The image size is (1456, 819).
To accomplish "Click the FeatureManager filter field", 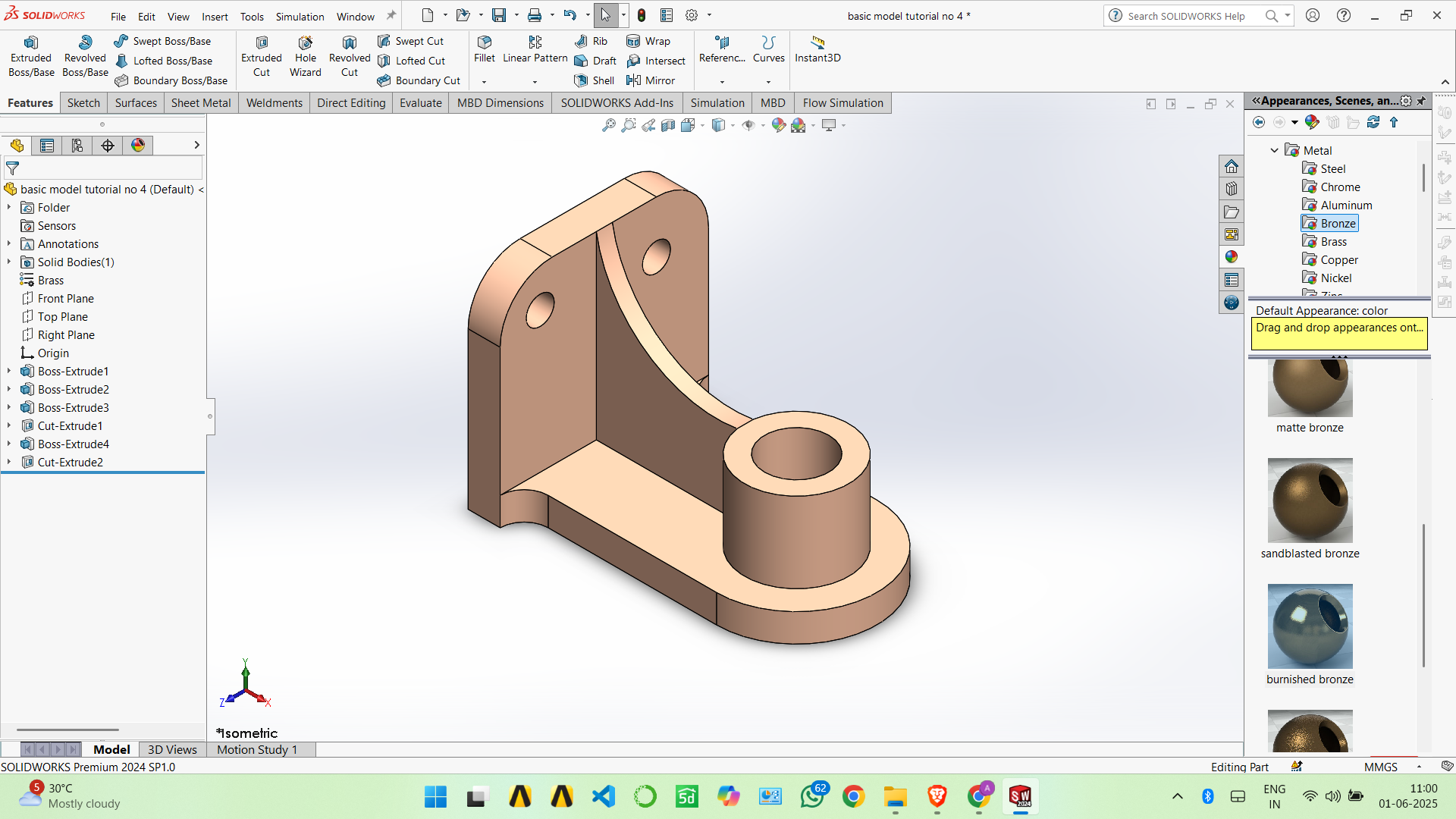I will pos(103,168).
